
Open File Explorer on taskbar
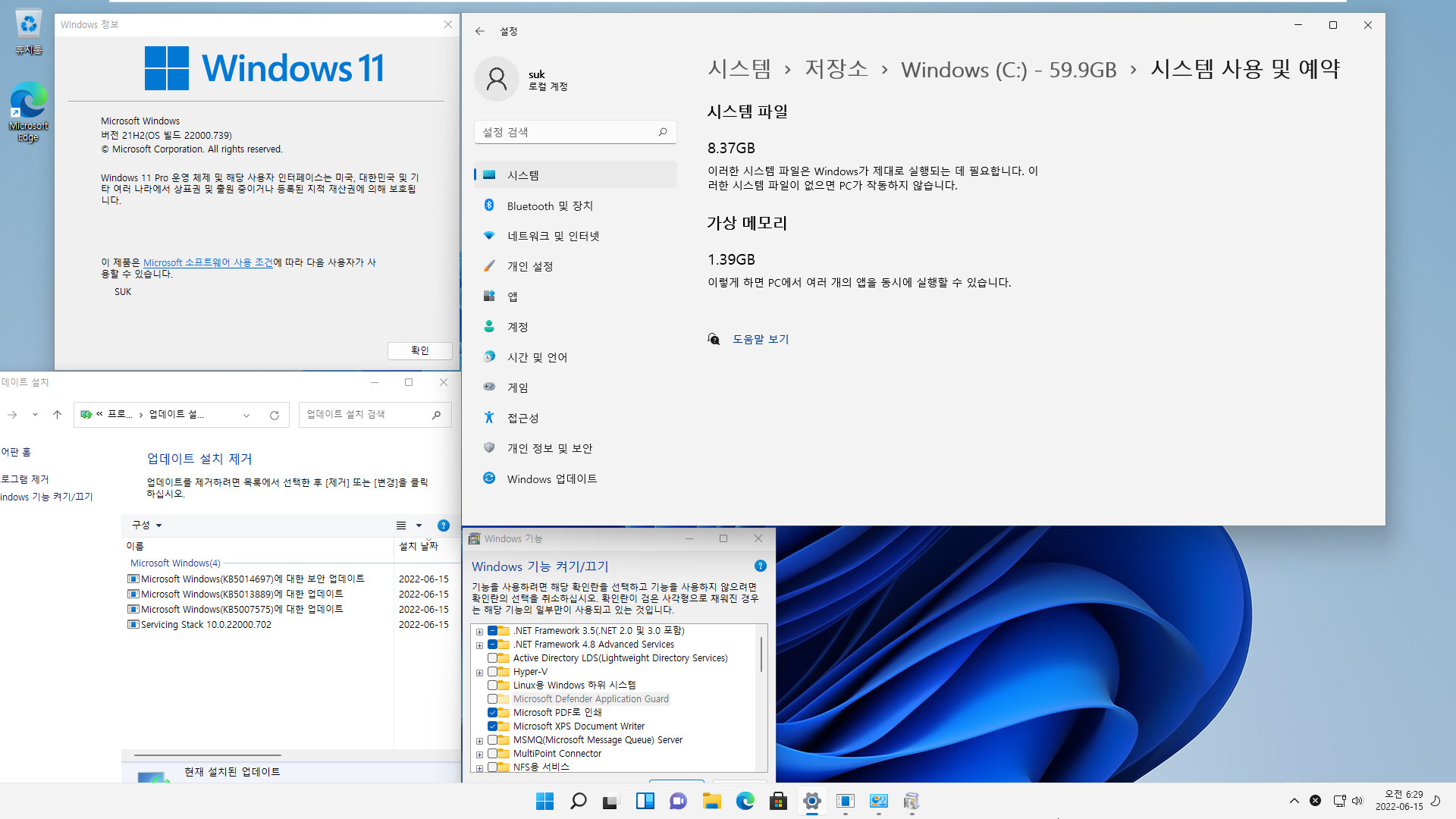coord(711,801)
